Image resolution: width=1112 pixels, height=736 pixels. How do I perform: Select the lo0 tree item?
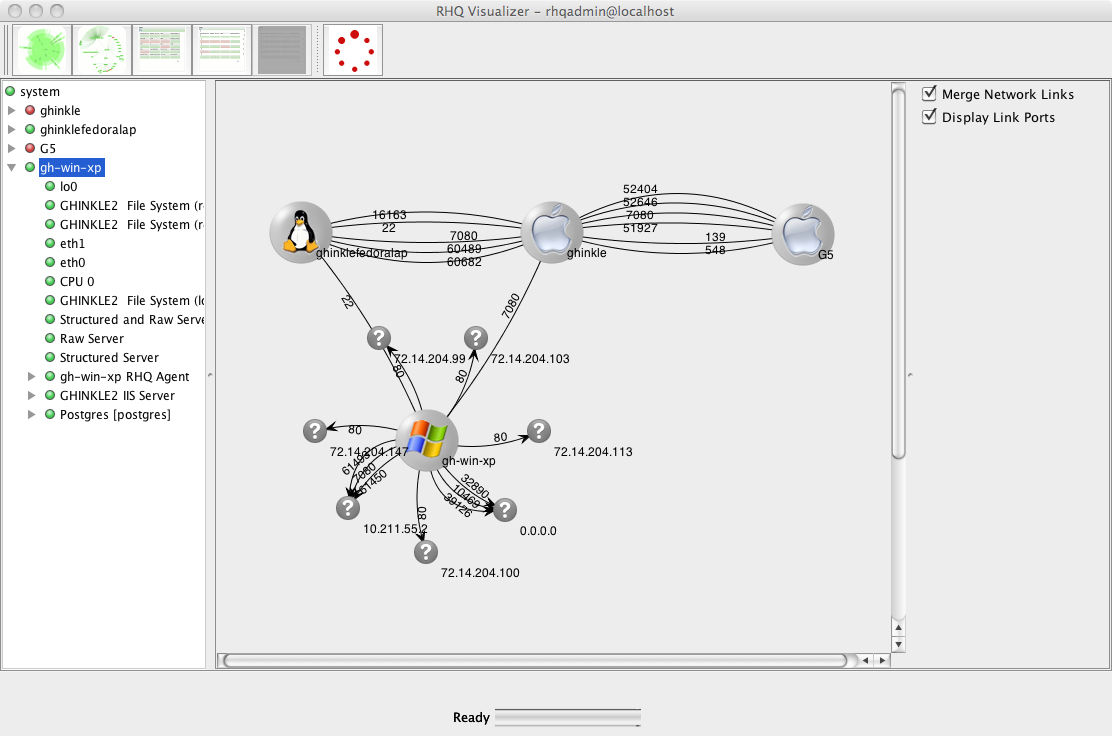(69, 186)
